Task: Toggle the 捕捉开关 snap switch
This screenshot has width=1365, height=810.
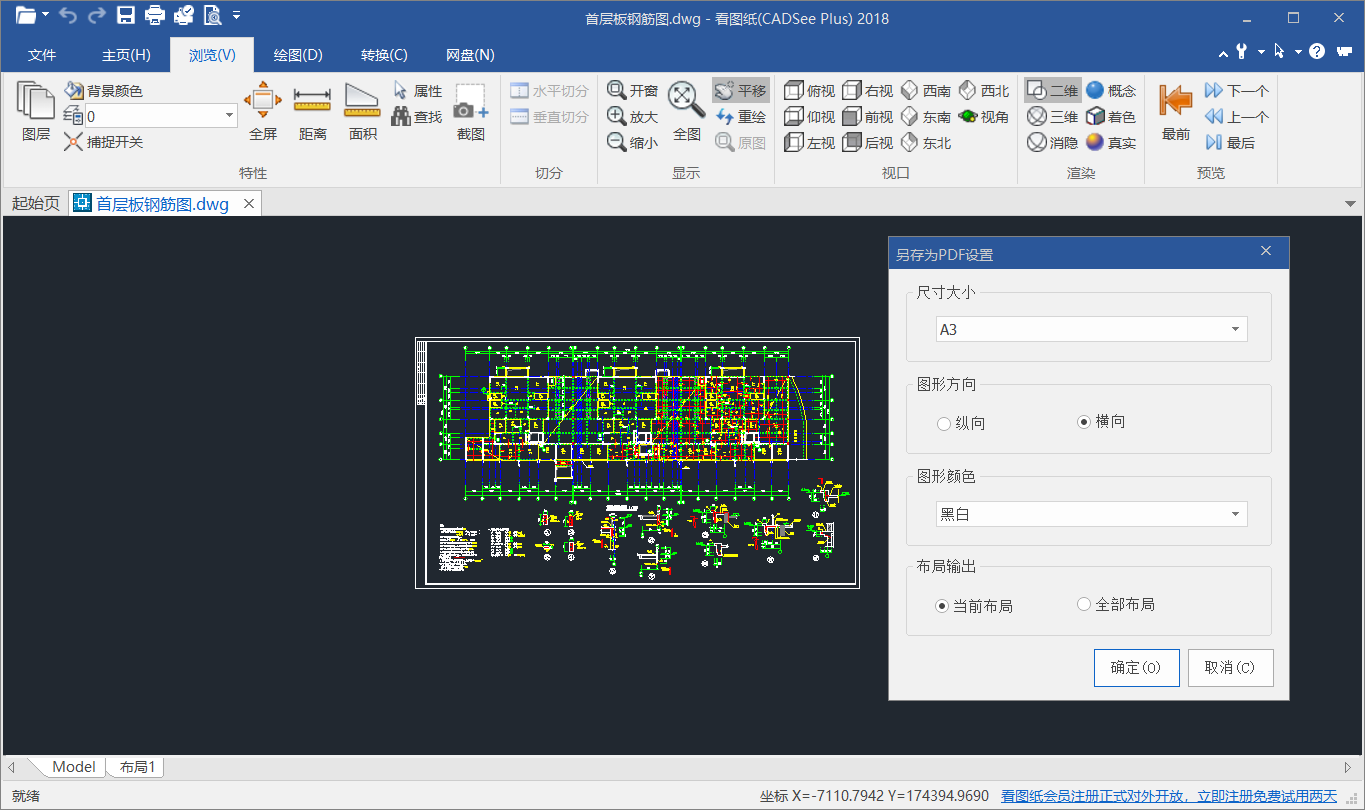Action: click(103, 142)
